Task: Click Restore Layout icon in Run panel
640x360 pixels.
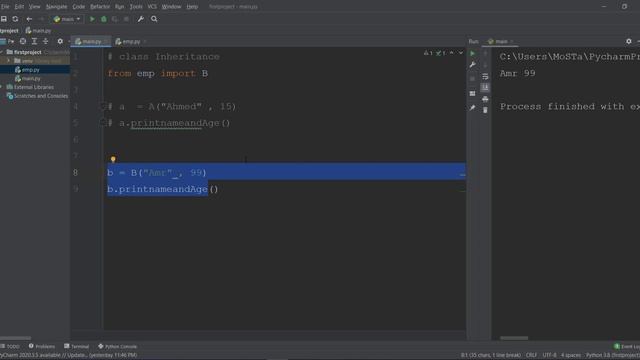Action: 473,93
